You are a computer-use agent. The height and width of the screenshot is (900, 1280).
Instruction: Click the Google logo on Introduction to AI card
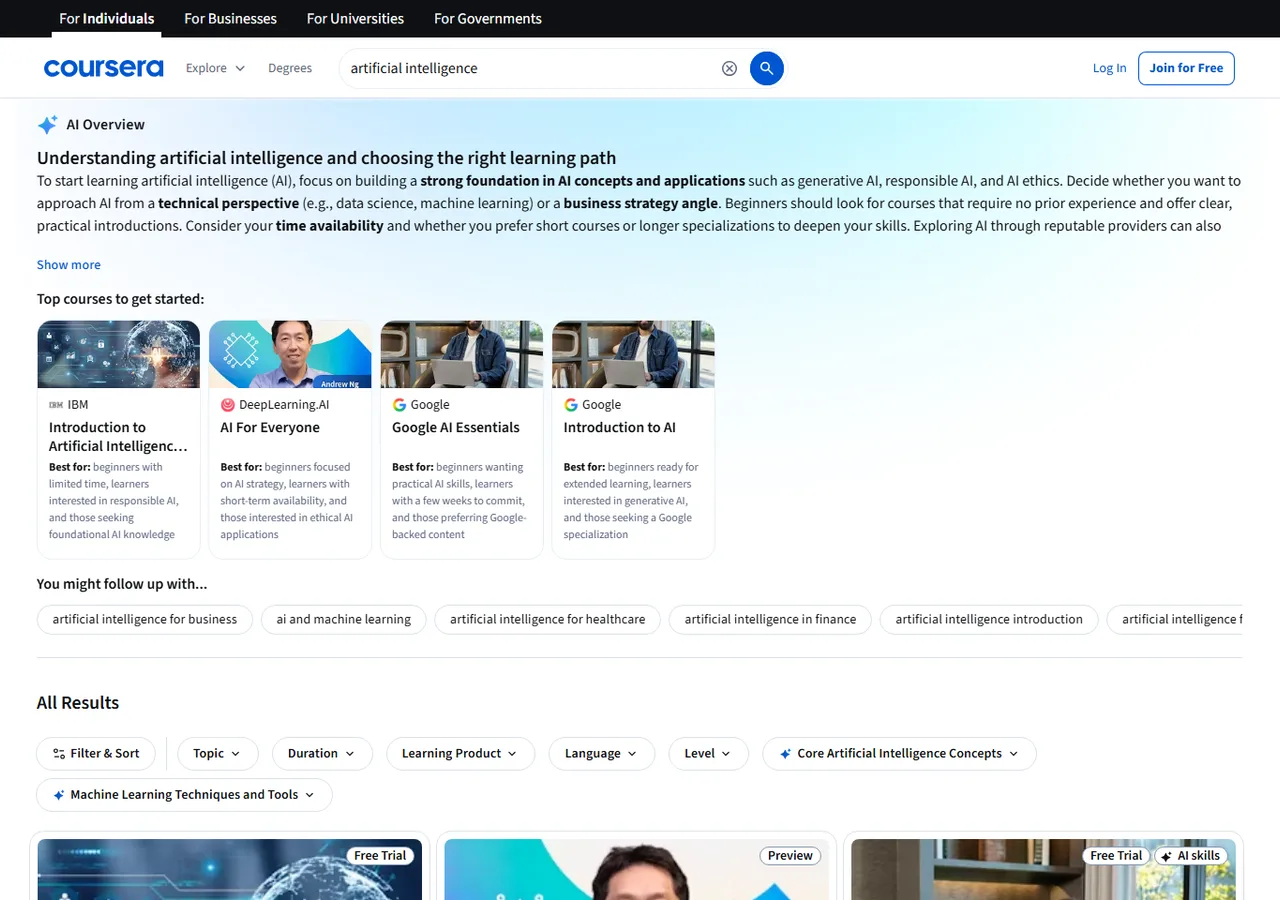point(571,405)
